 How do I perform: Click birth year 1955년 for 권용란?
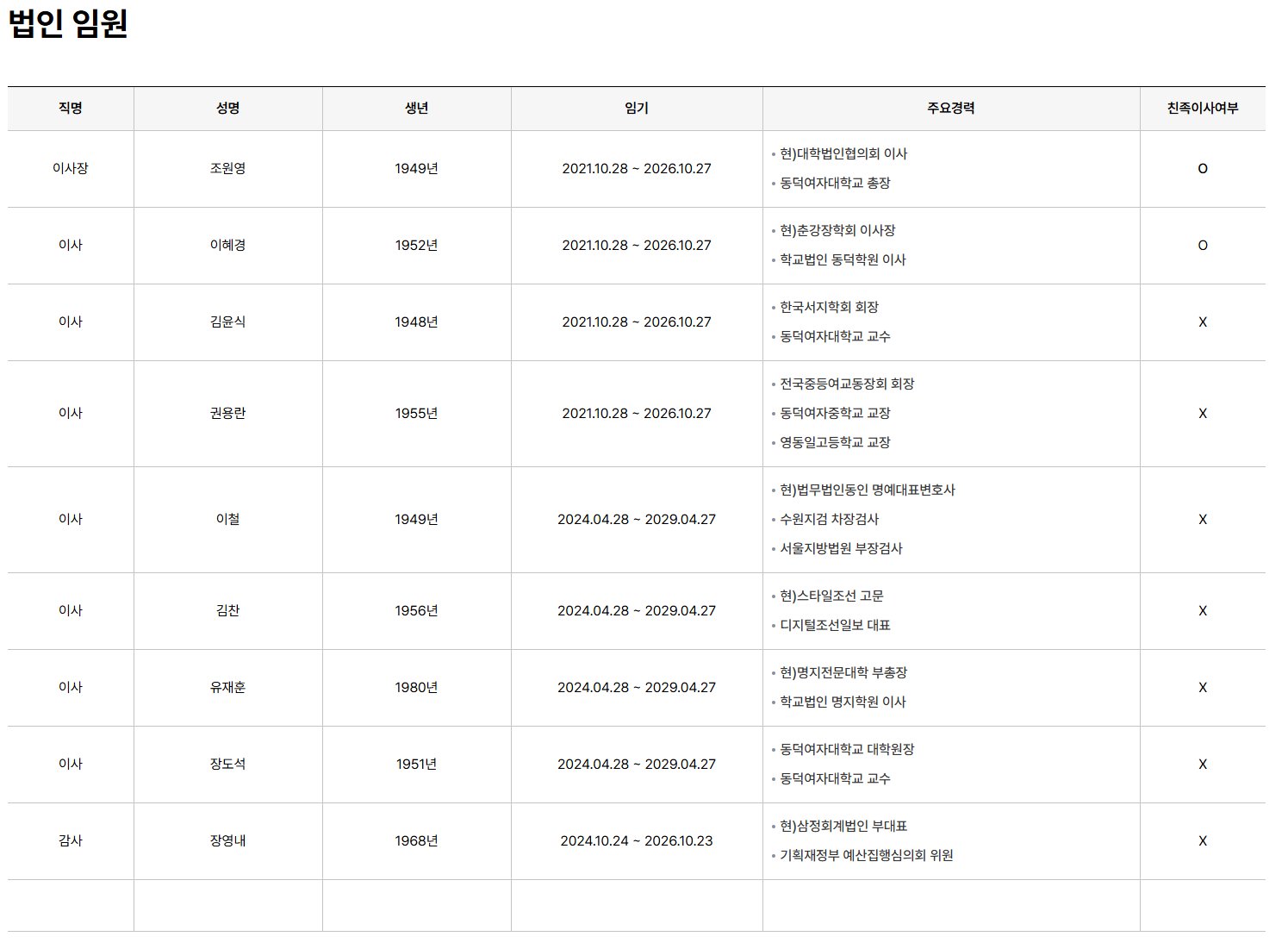point(416,414)
